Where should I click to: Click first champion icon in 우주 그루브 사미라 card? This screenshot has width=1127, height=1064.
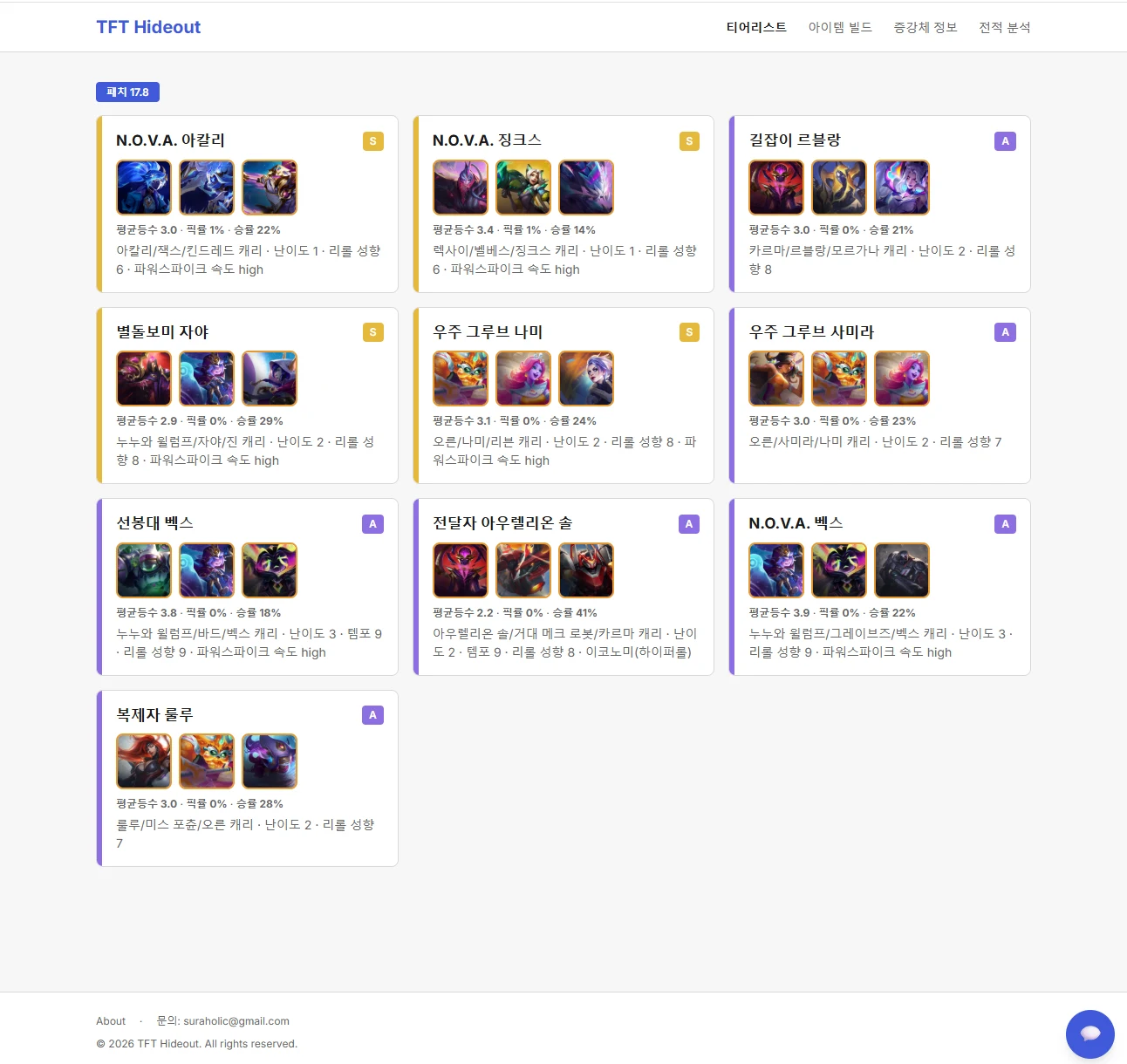pyautogui.click(x=776, y=379)
